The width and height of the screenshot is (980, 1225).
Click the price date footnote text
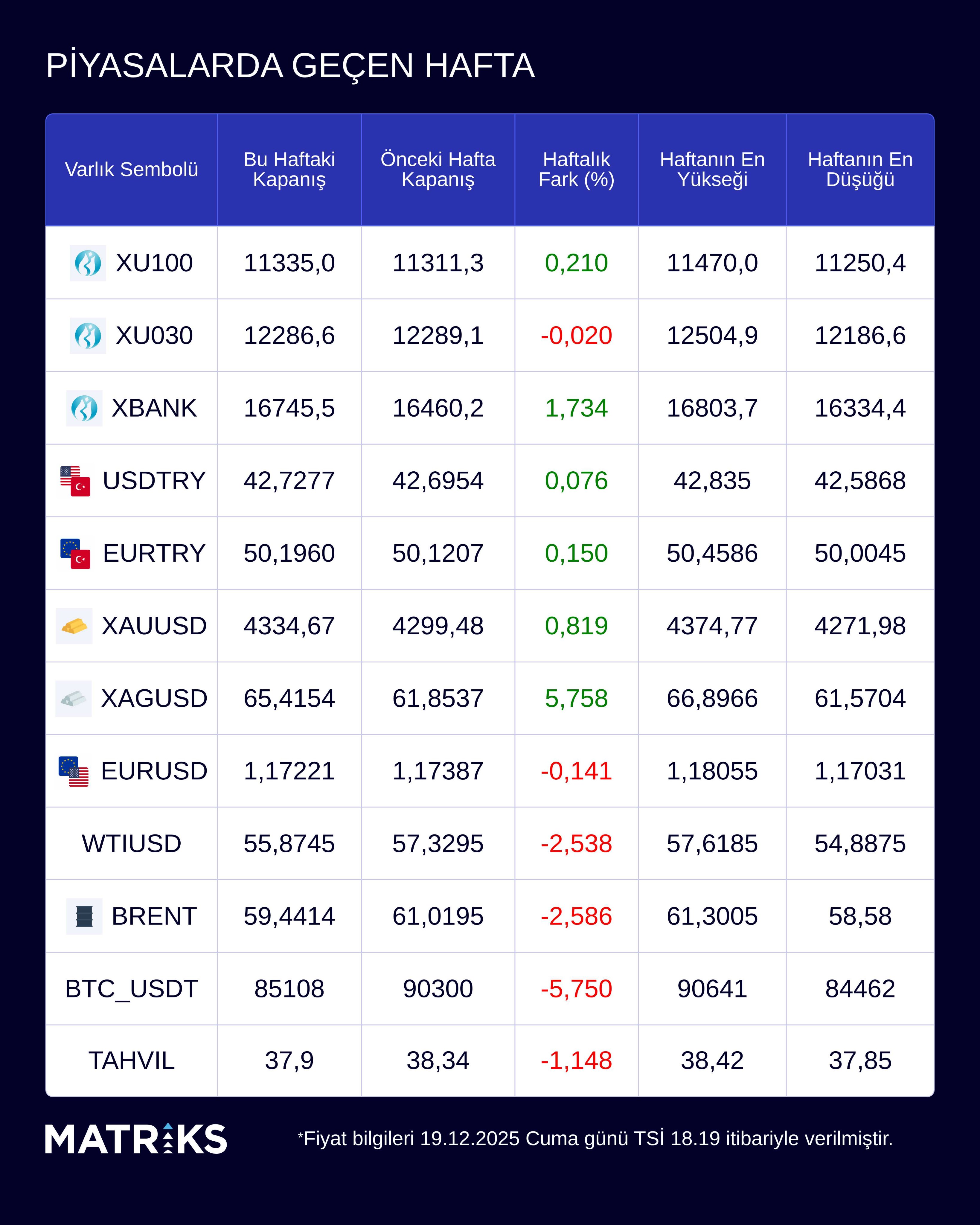[x=595, y=1139]
